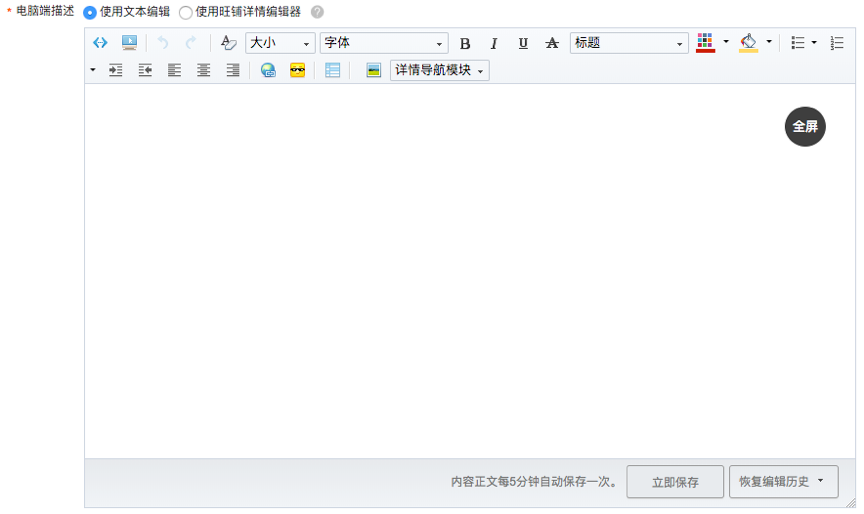Center align the text

(x=203, y=70)
